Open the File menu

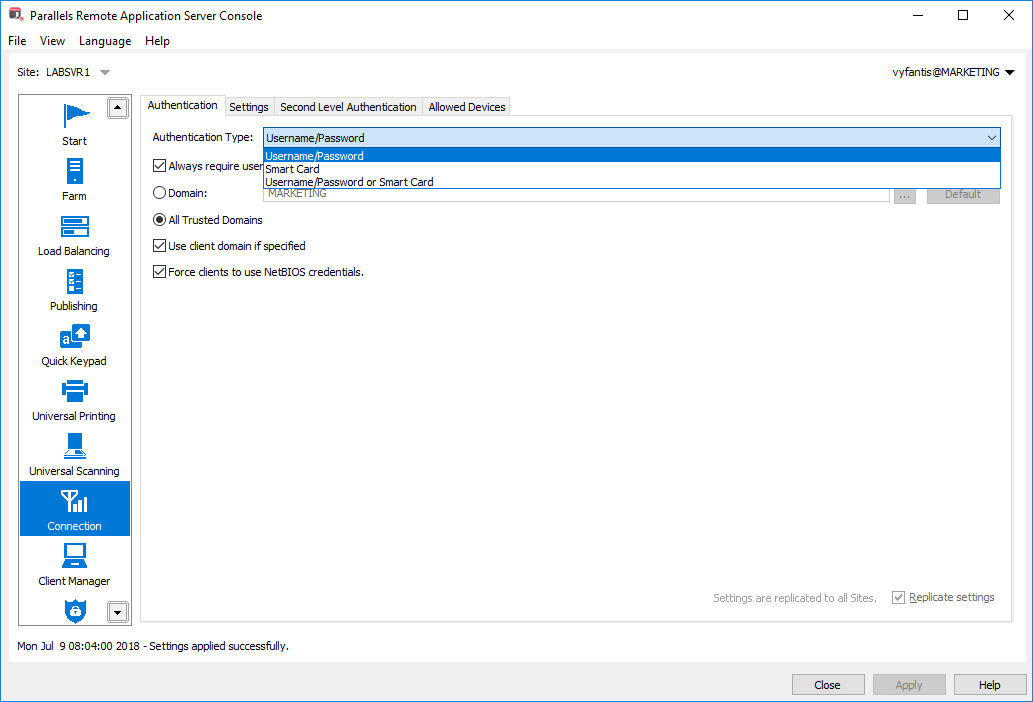coord(17,41)
